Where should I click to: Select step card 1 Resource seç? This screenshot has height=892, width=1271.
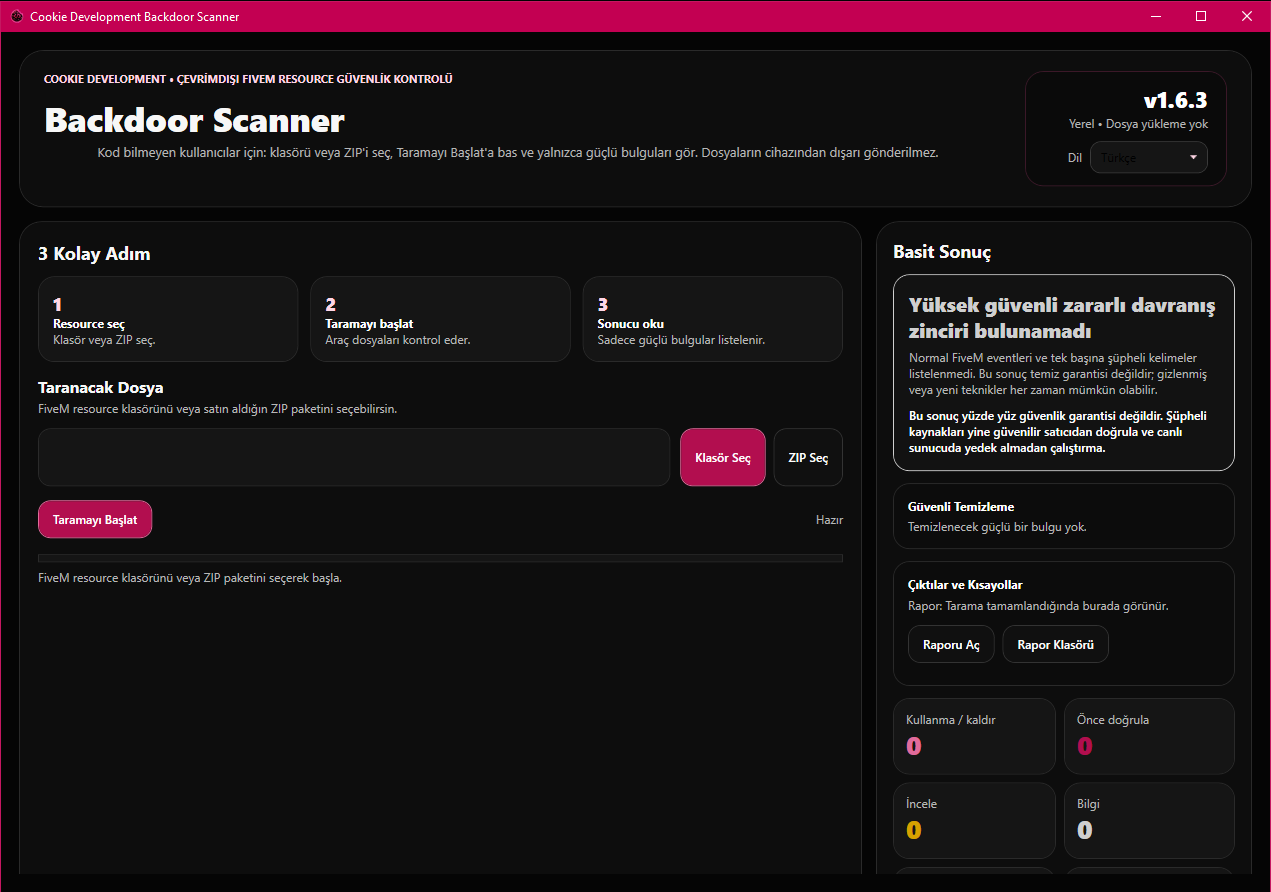pos(168,319)
